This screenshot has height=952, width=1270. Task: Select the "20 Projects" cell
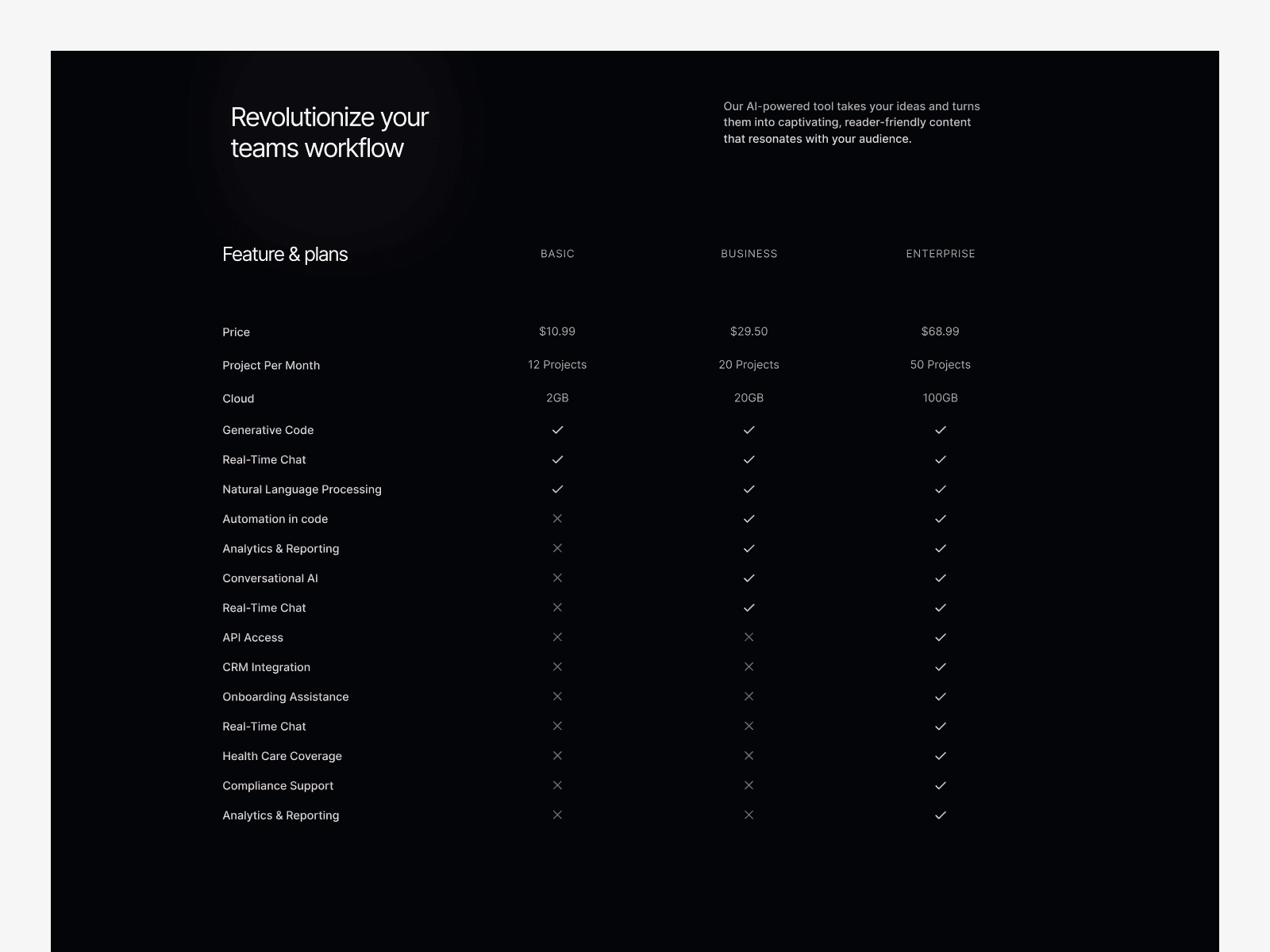coord(749,365)
